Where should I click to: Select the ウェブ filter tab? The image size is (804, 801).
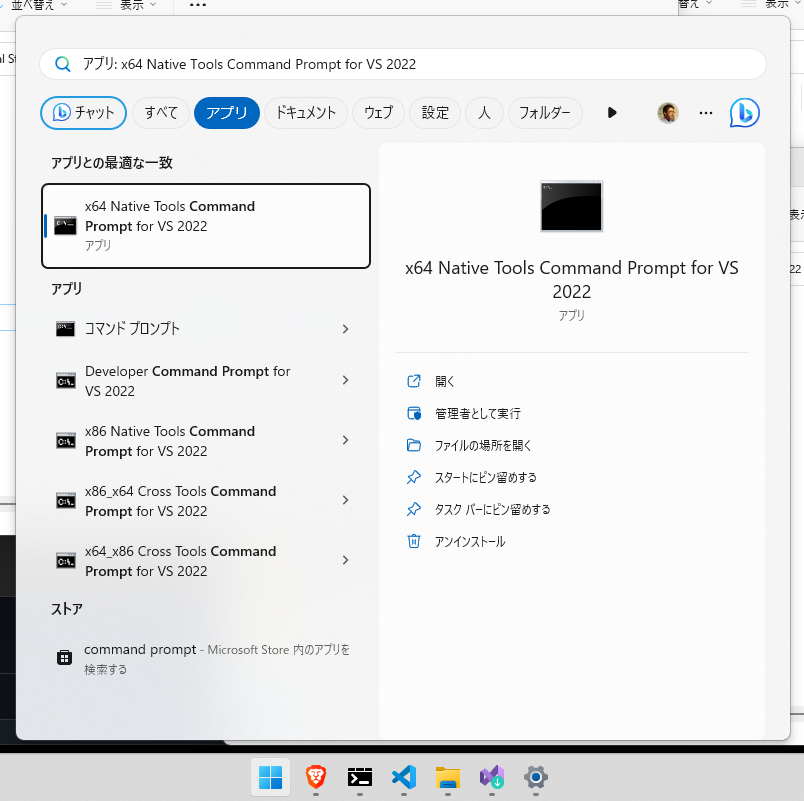tap(378, 113)
